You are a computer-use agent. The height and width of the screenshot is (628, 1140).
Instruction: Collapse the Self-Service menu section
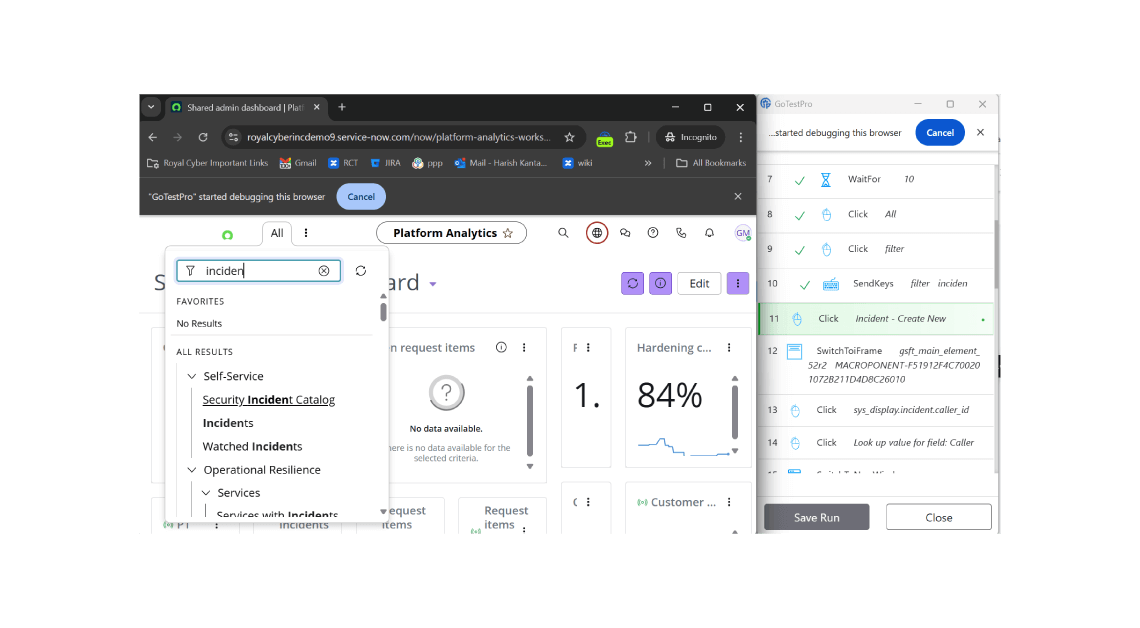[192, 377]
